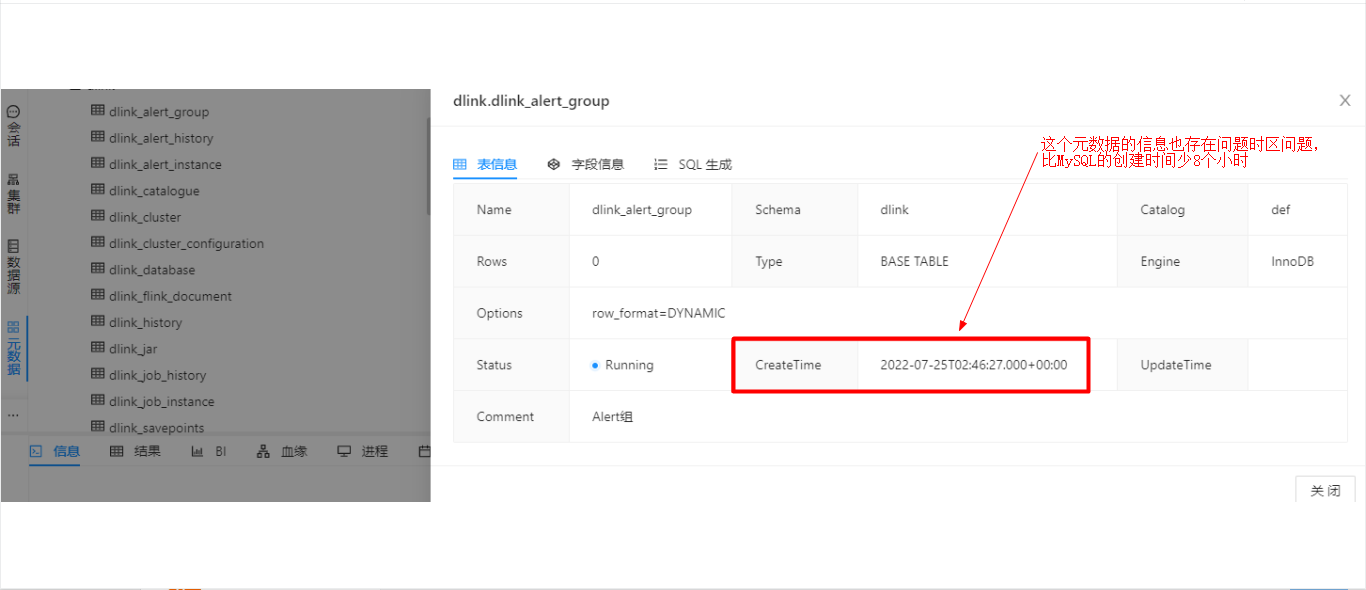Click table icon beside dlink_database
1366x590 pixels.
98,269
